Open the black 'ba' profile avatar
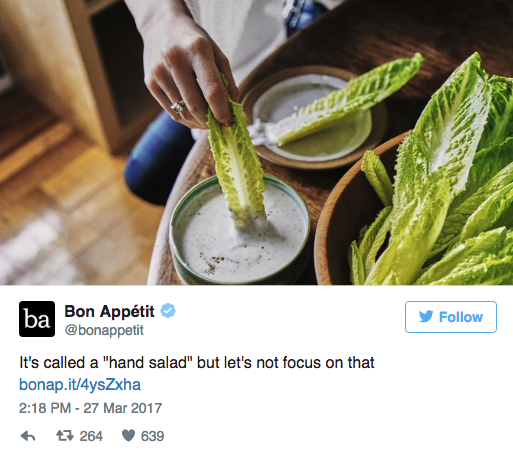The height and width of the screenshot is (456, 513). point(37,319)
